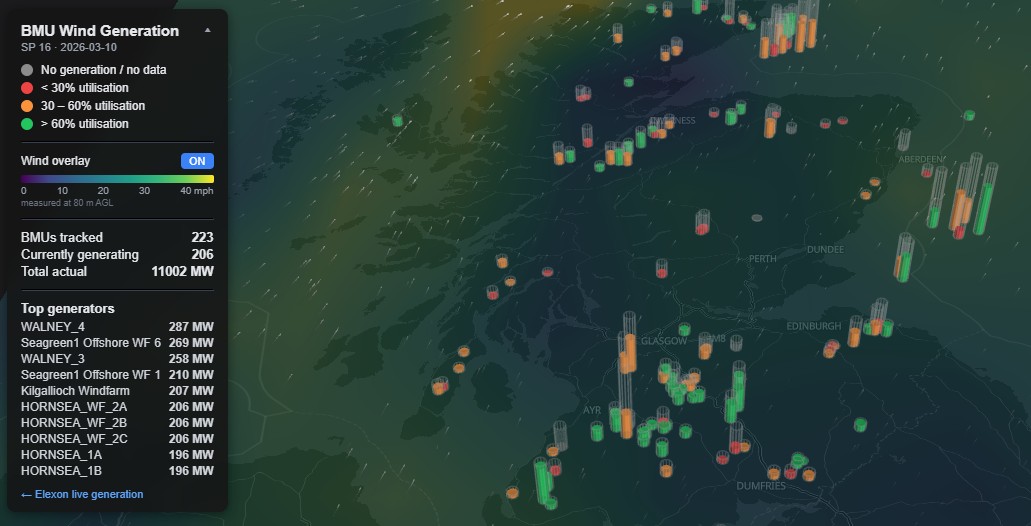Click the PERTH map label
This screenshot has height=526, width=1031.
(x=763, y=259)
